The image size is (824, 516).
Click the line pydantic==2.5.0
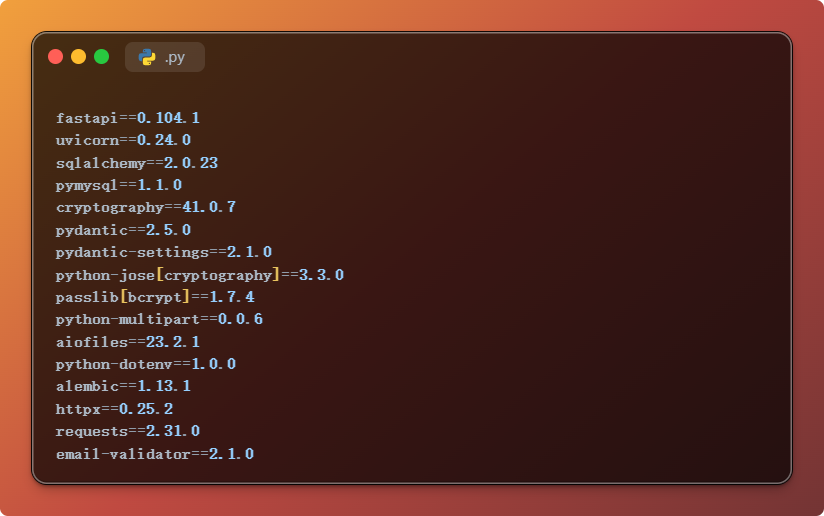[x=123, y=230]
